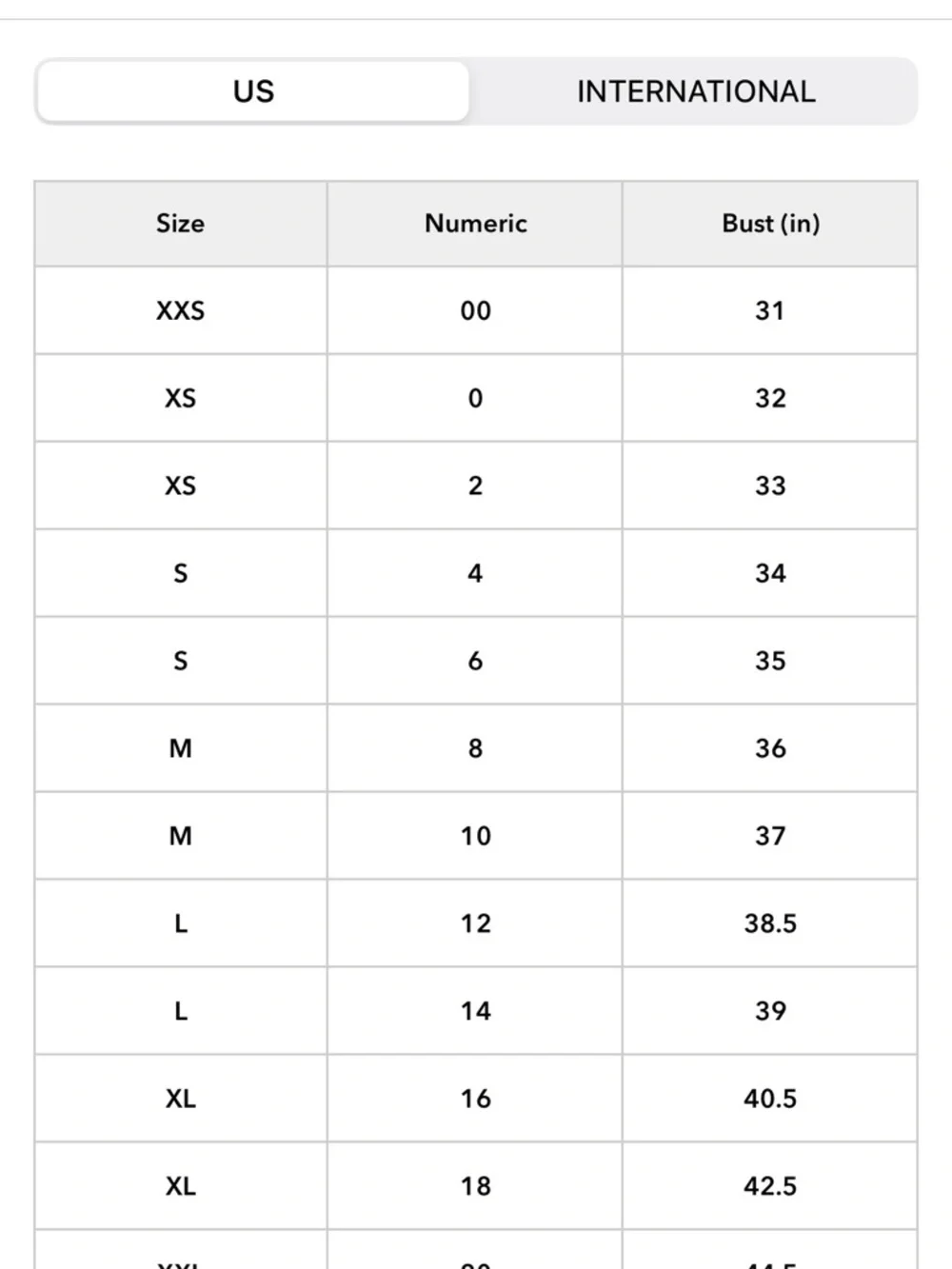Click the numeric 18 cell

coord(475,1186)
